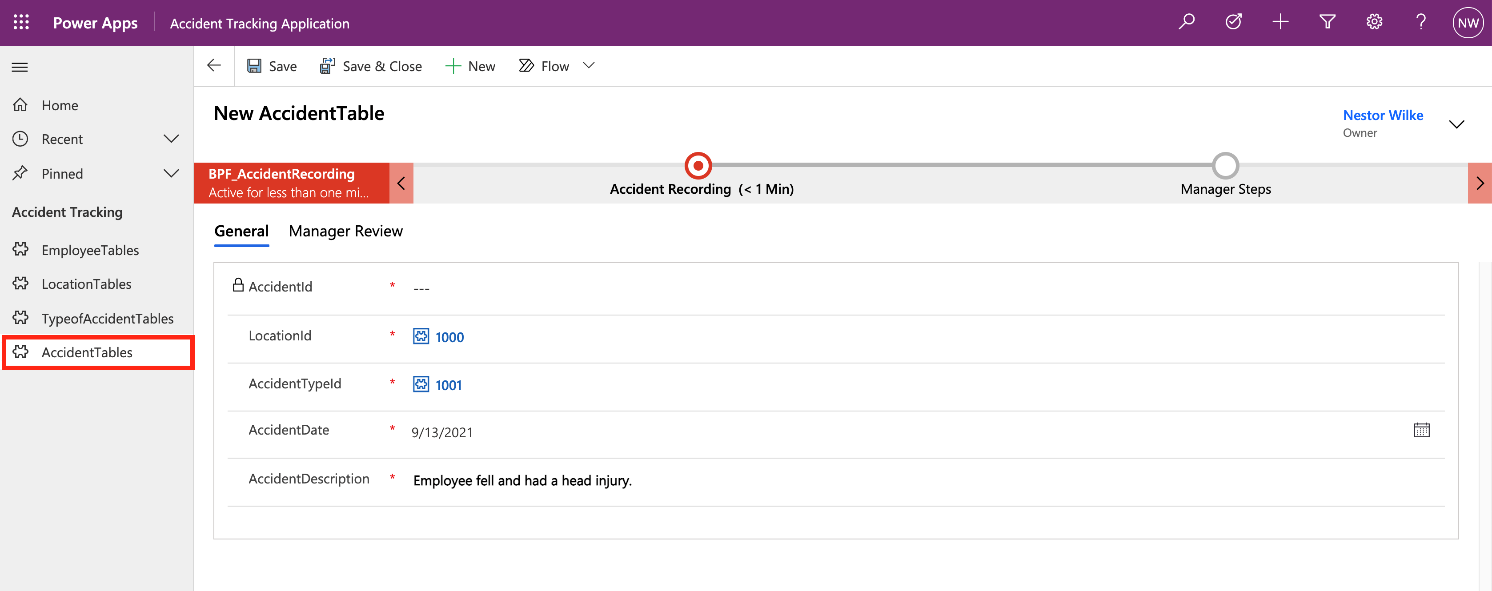Click the search magnifier icon
1492x591 pixels.
(x=1187, y=22)
